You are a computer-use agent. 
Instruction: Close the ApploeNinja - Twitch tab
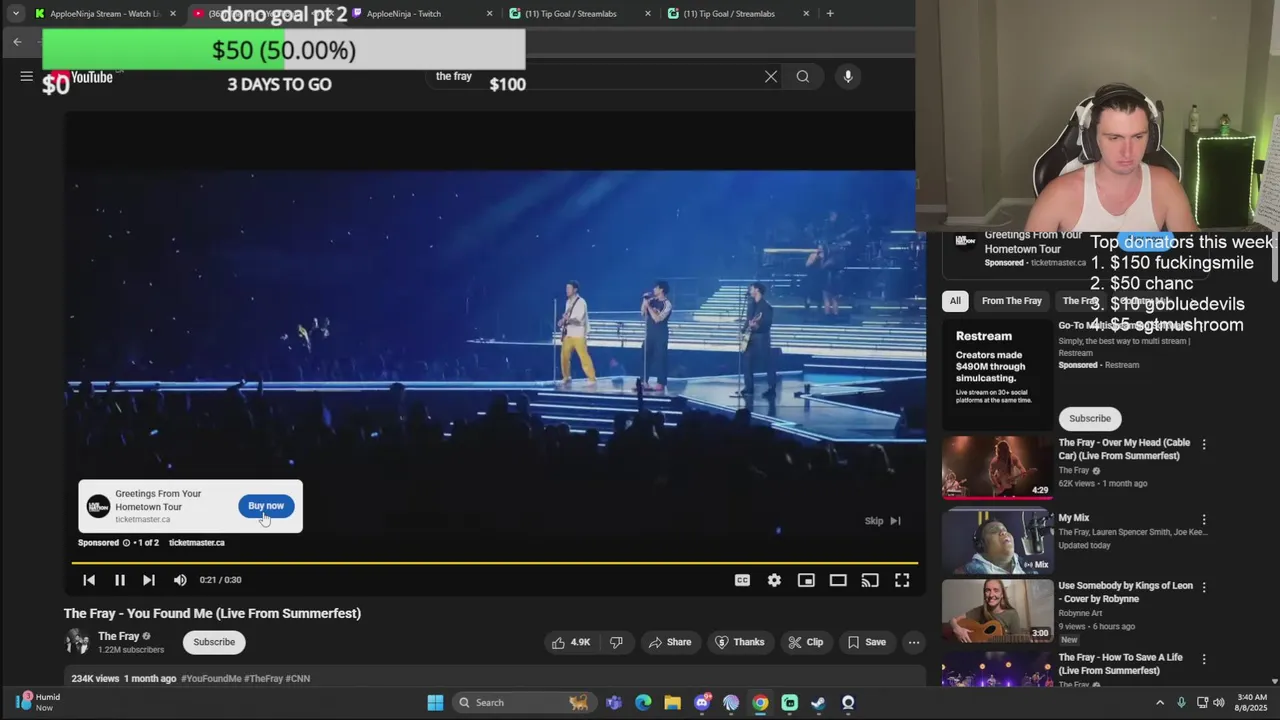(490, 14)
